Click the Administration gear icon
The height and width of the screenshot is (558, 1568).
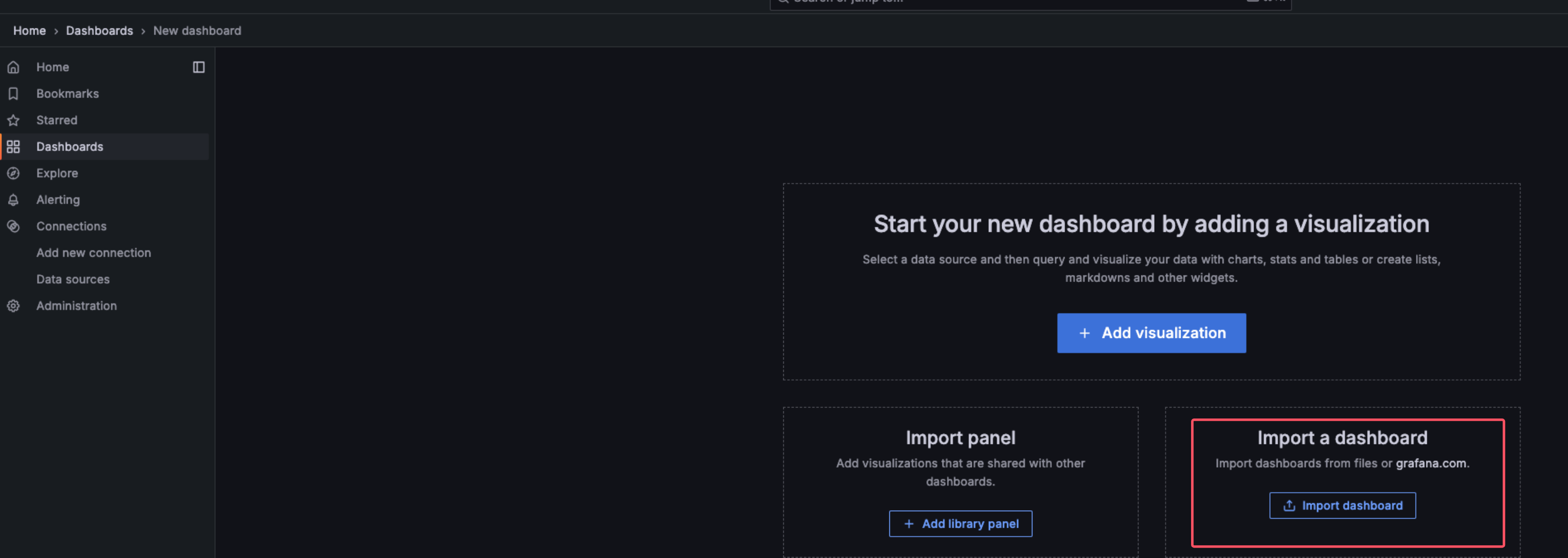click(13, 306)
